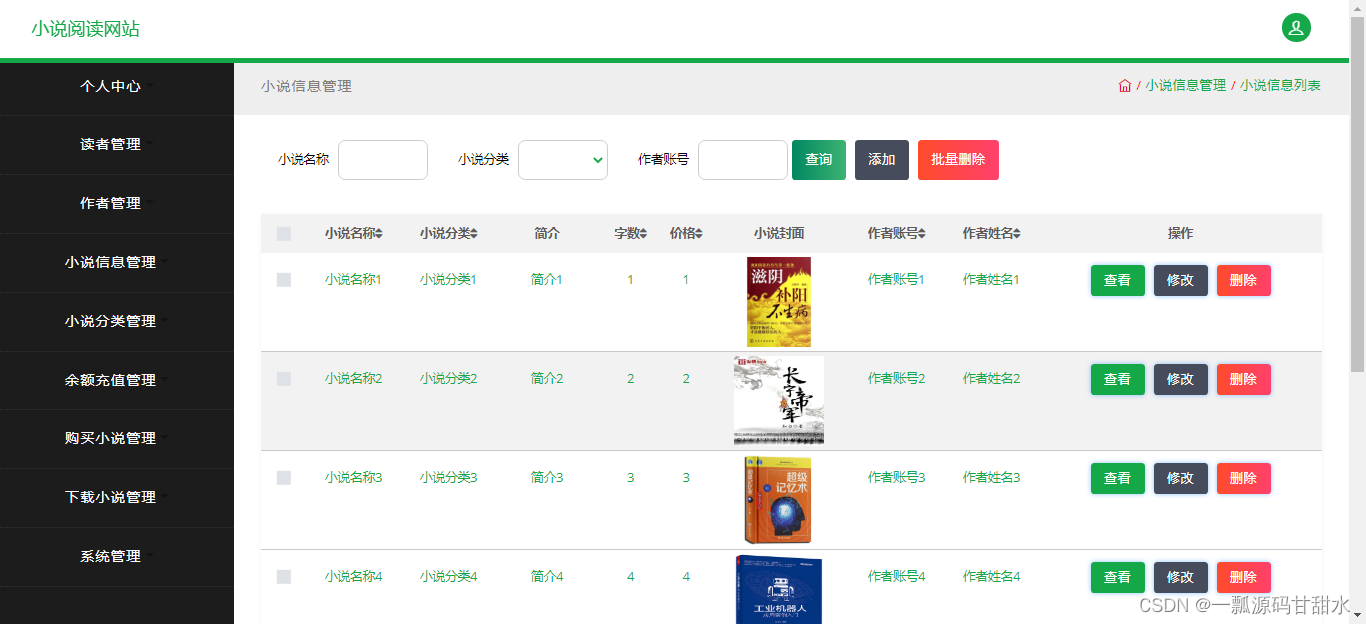
Task: Delete 小说名称1 with 删除 button
Action: (1243, 280)
